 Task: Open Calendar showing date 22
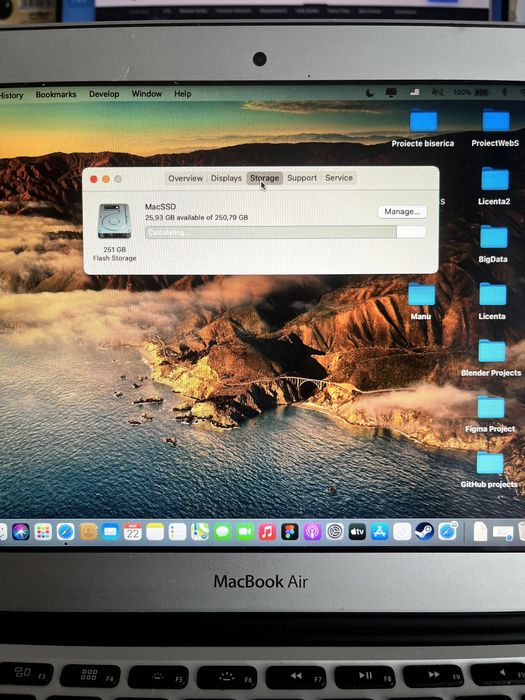pos(133,532)
